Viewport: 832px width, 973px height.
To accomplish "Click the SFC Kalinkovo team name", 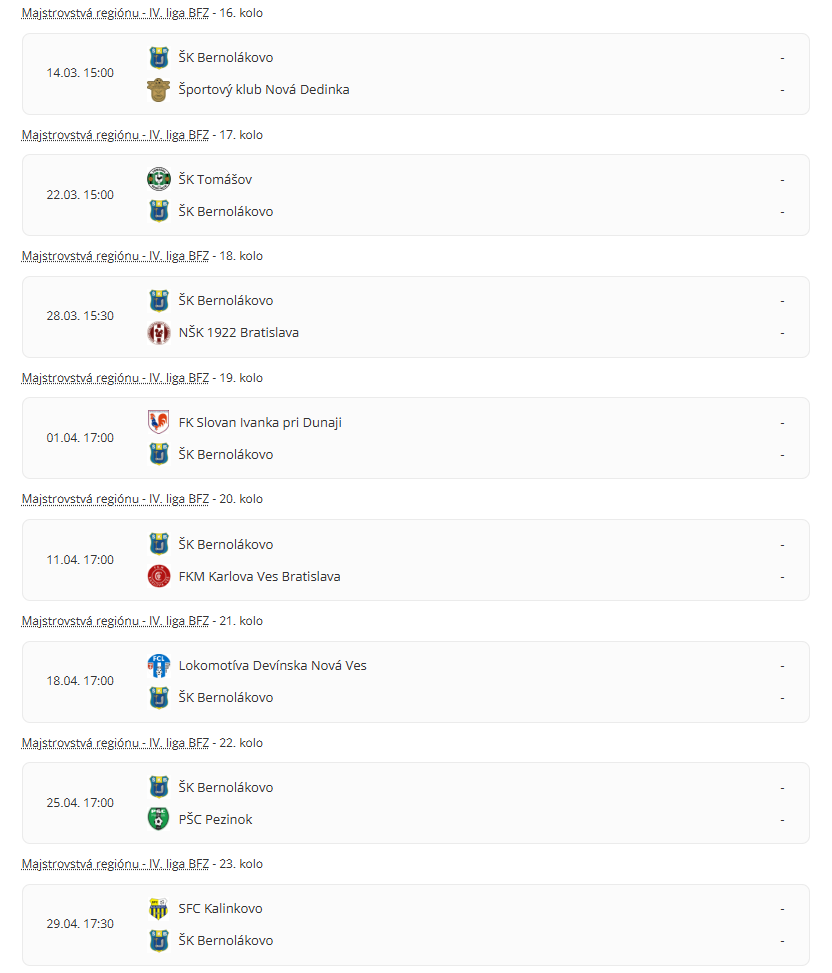I will tap(220, 909).
